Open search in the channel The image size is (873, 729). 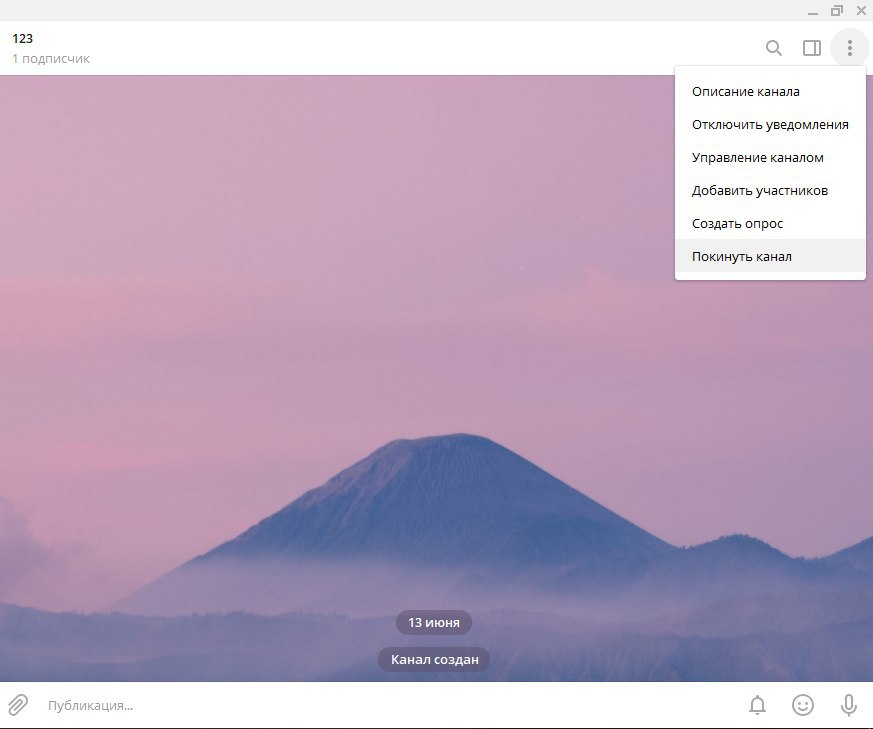[x=773, y=48]
